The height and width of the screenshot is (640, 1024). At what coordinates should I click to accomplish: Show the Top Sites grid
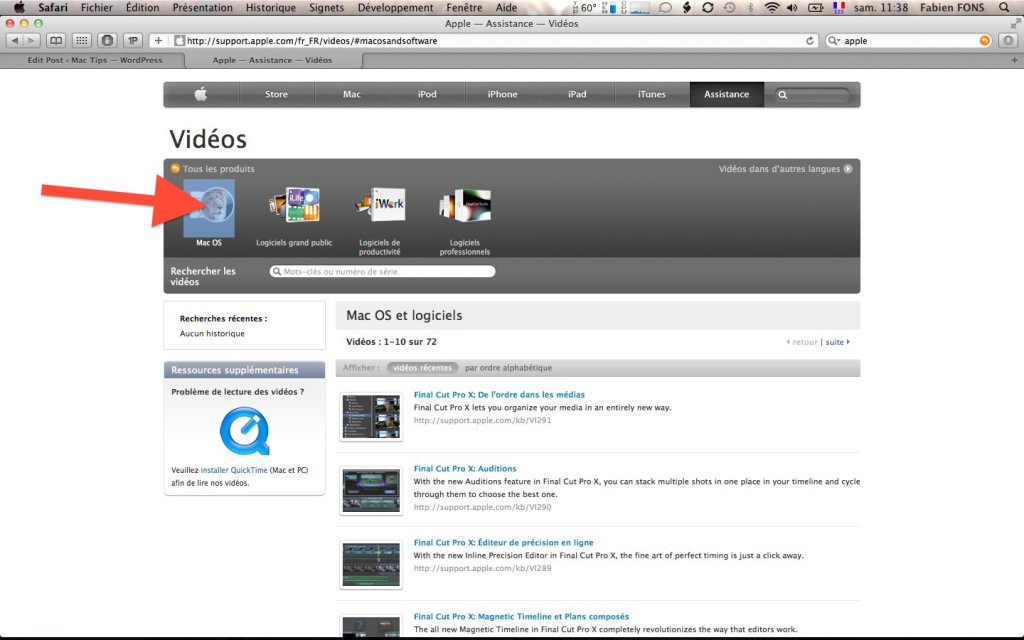pyautogui.click(x=82, y=40)
